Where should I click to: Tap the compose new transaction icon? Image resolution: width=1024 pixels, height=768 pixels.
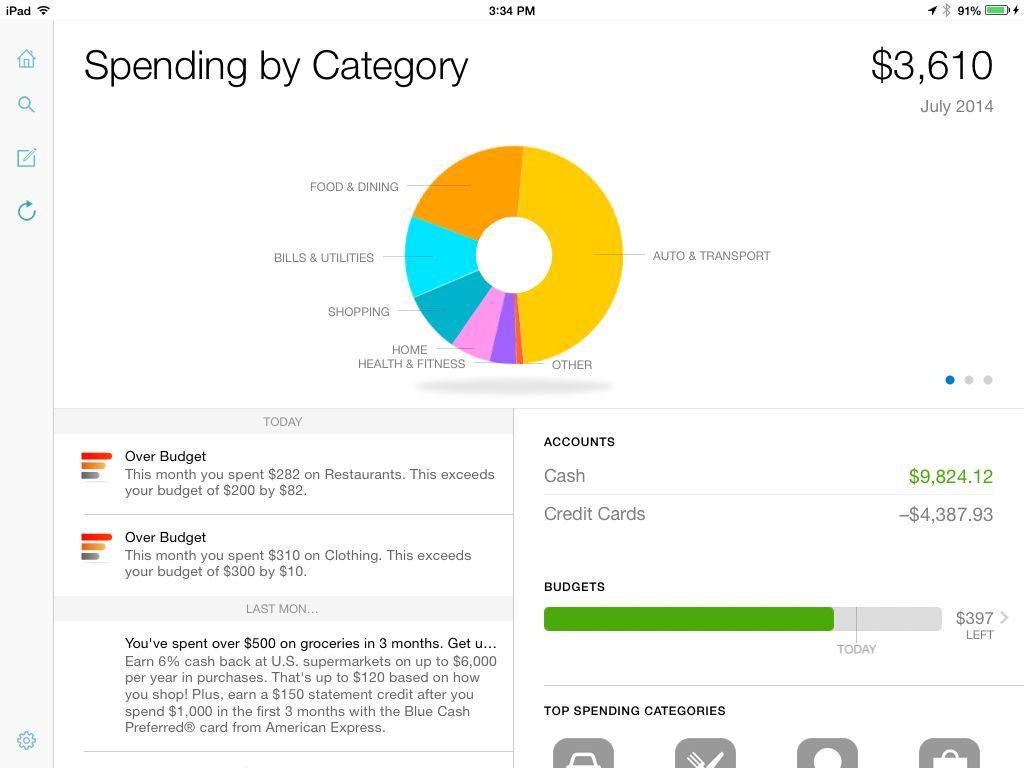pos(27,158)
